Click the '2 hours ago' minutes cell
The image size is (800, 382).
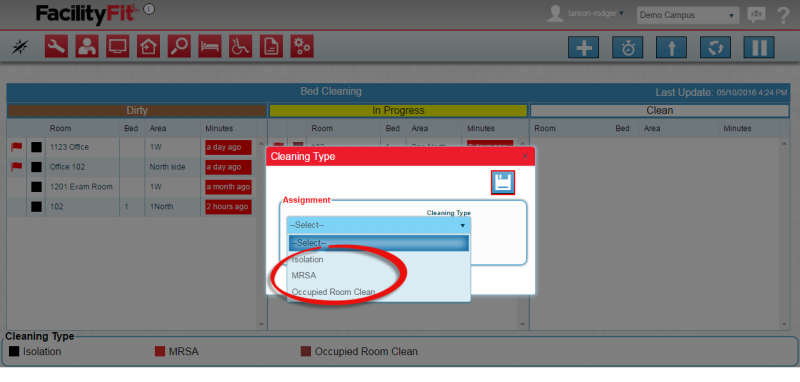(228, 207)
